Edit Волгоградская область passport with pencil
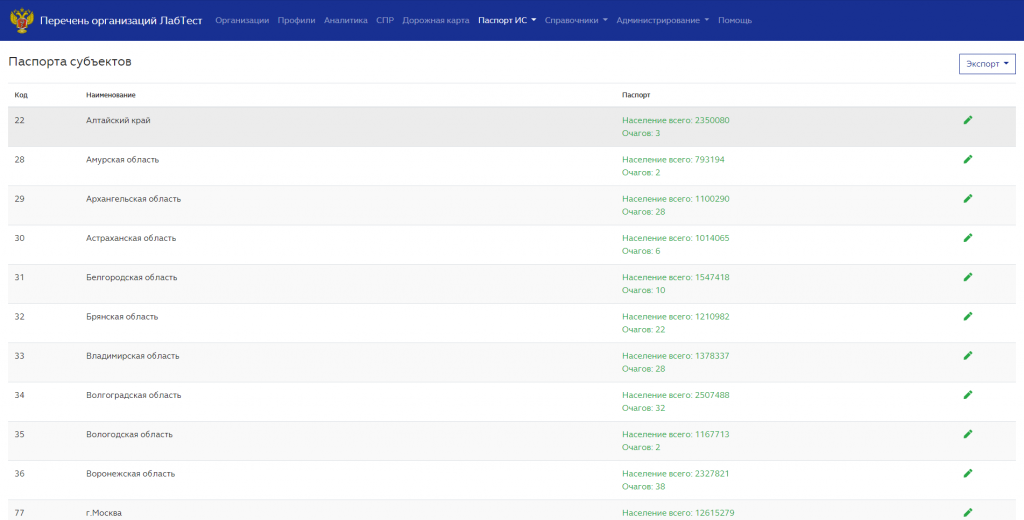Viewport: 1024px width, 520px height. [968, 395]
